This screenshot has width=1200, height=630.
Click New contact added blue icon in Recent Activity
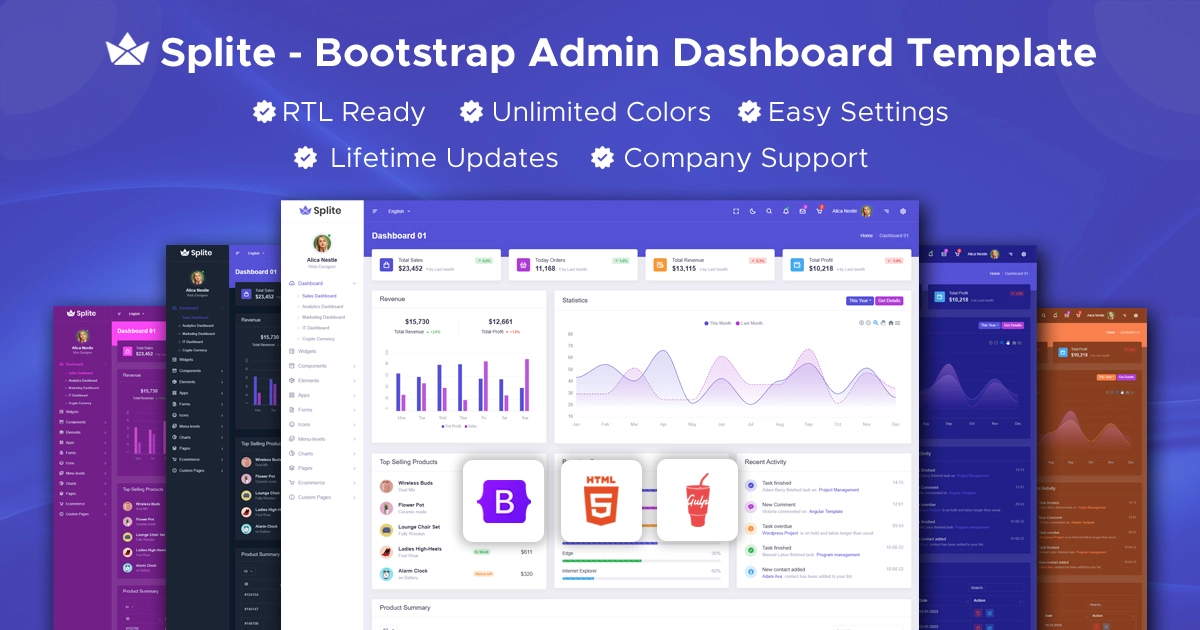click(x=751, y=572)
